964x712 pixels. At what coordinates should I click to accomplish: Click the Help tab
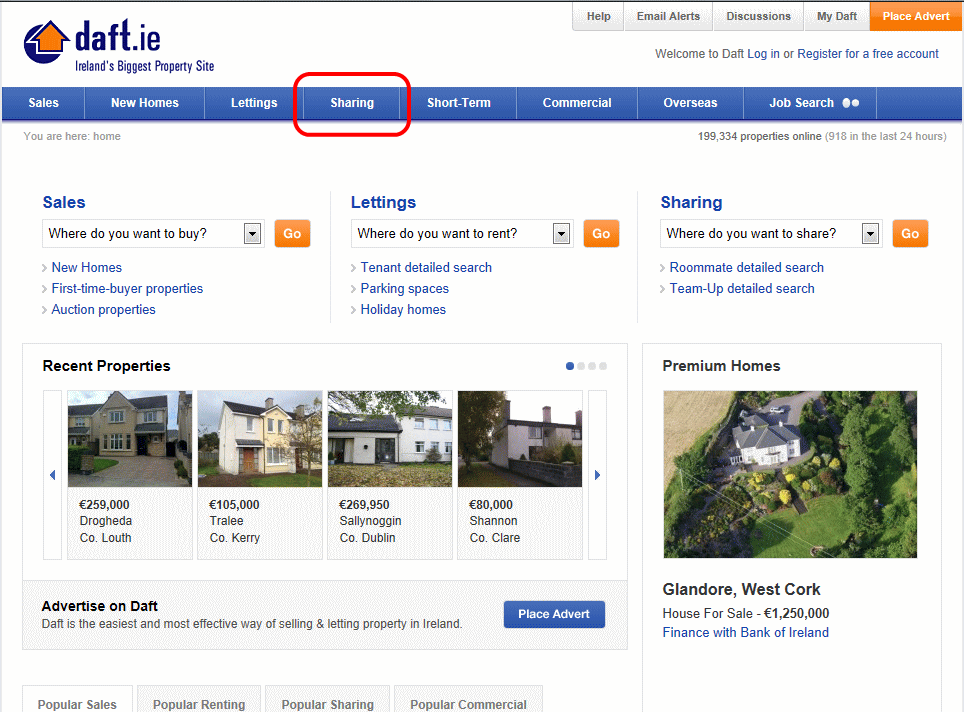tap(598, 17)
